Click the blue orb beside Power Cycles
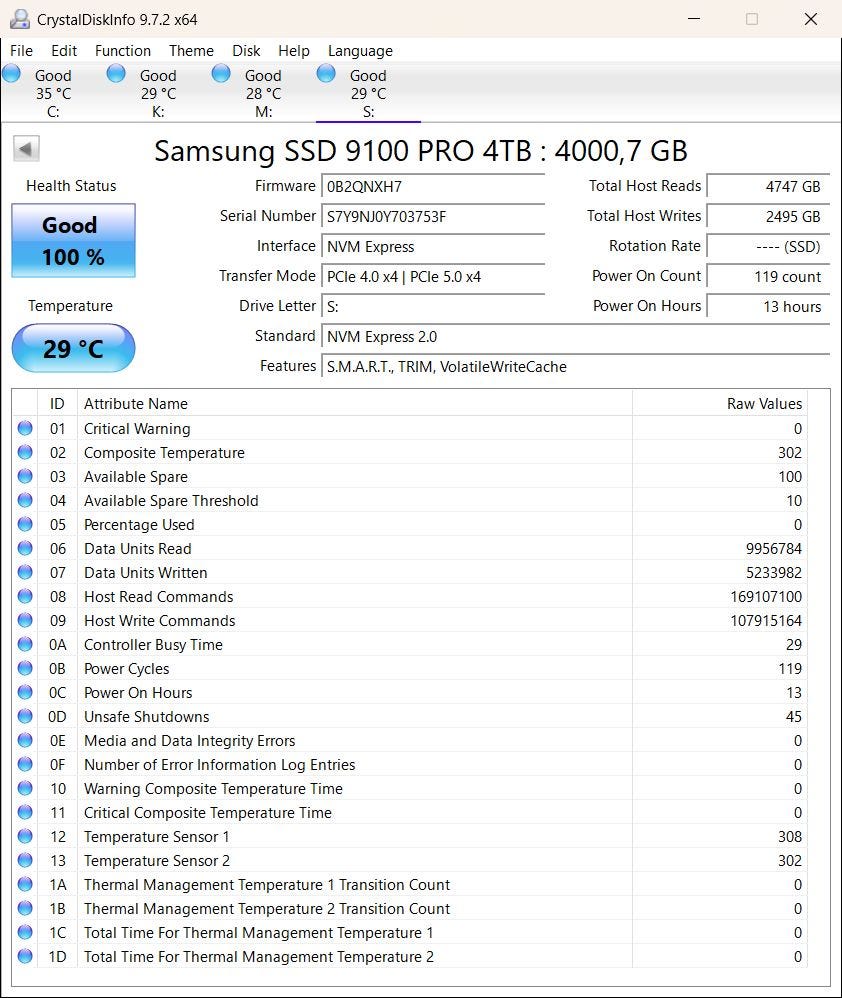 coord(25,668)
